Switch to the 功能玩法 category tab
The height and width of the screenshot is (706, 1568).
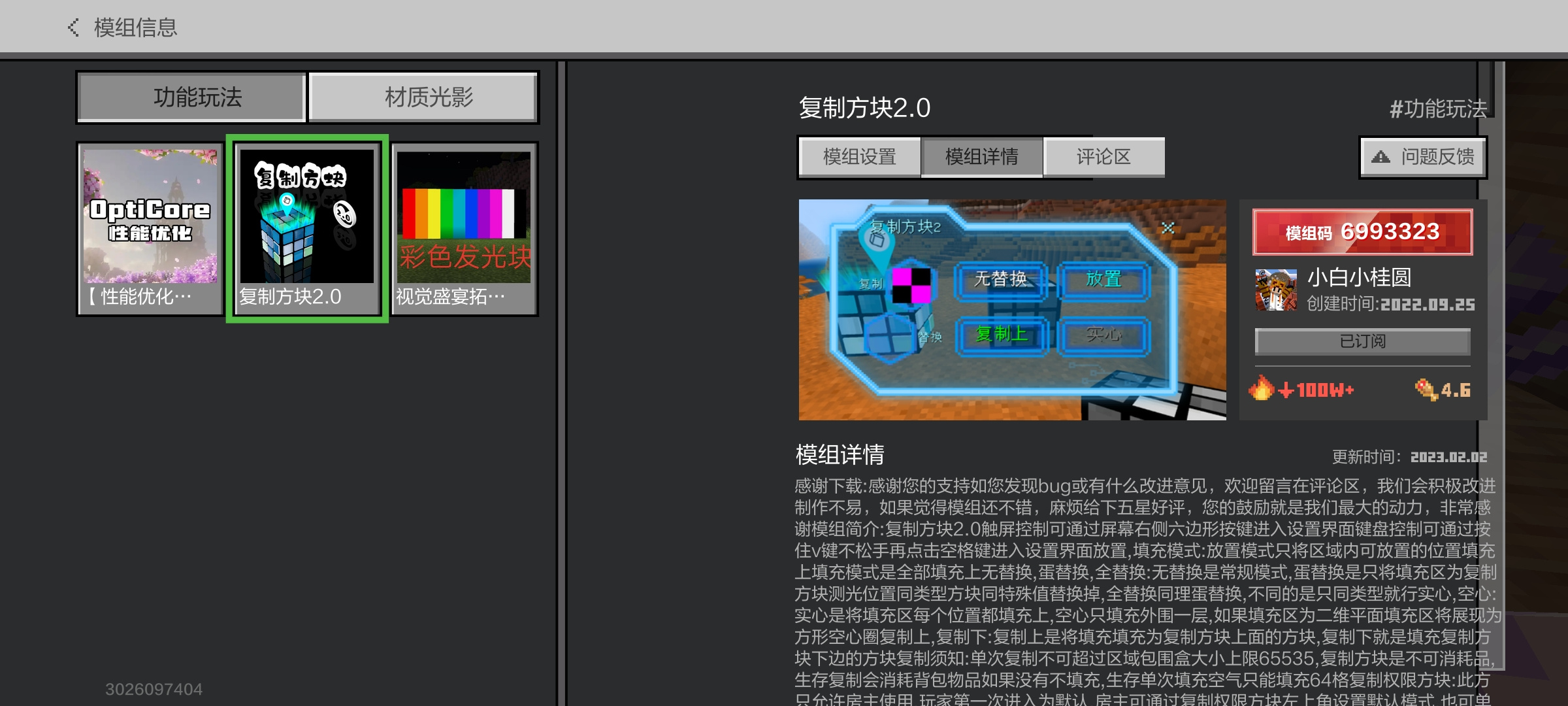tap(191, 97)
